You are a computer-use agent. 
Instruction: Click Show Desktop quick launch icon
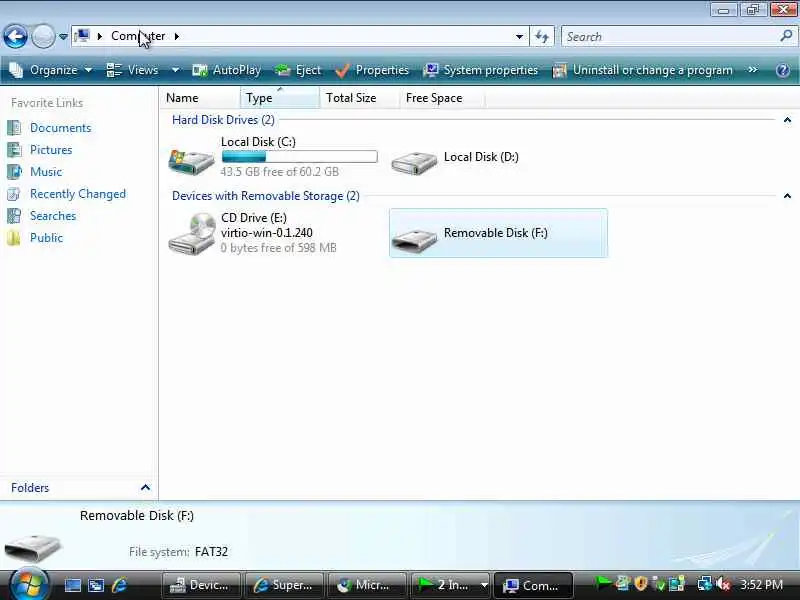(72, 585)
